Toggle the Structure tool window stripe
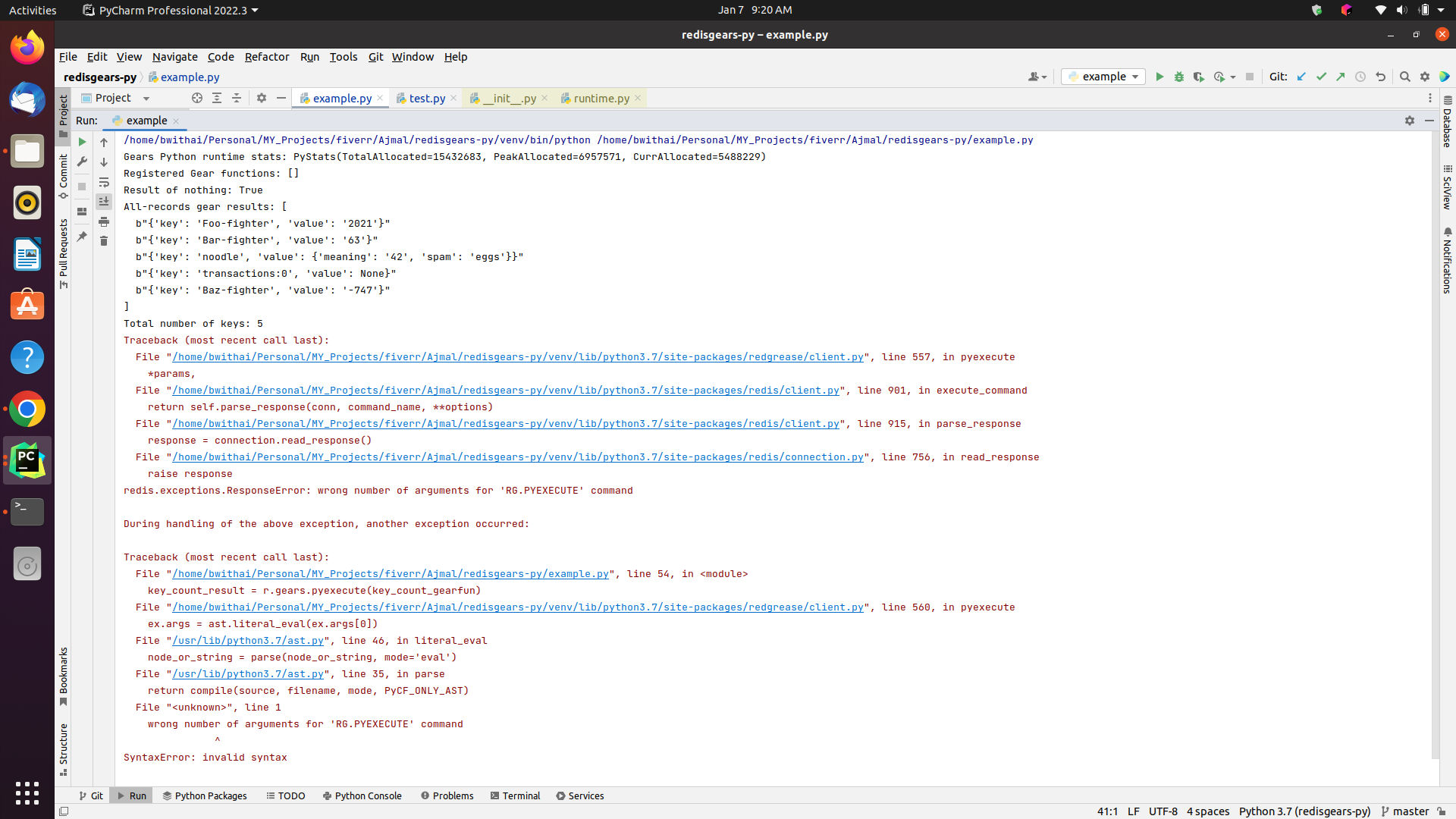The height and width of the screenshot is (819, 1456). tap(64, 750)
